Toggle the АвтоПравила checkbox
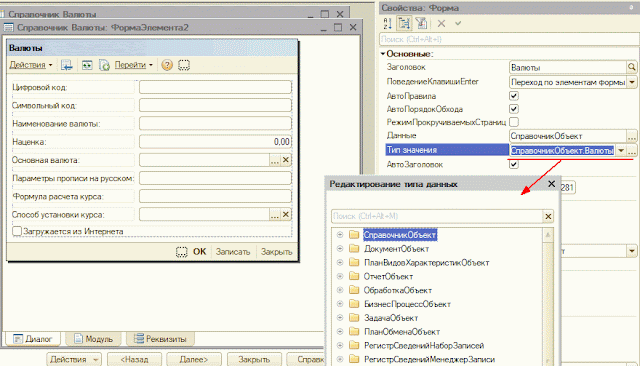This screenshot has width=640, height=366. click(514, 96)
